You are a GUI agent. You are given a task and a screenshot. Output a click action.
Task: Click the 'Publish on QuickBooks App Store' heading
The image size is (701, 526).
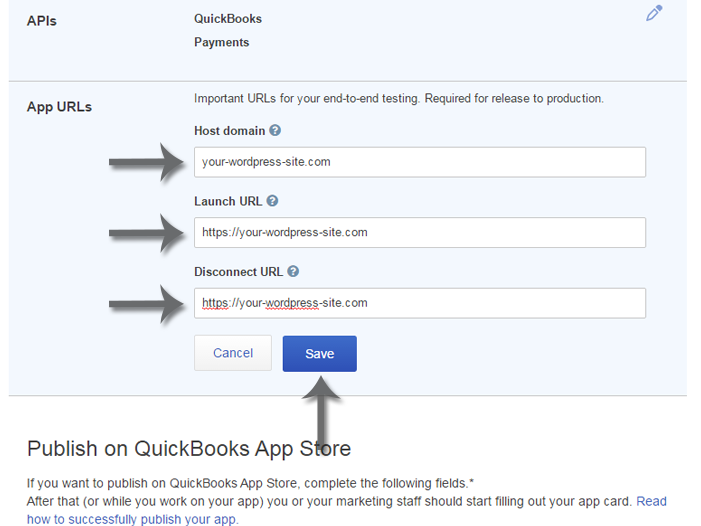(x=189, y=447)
